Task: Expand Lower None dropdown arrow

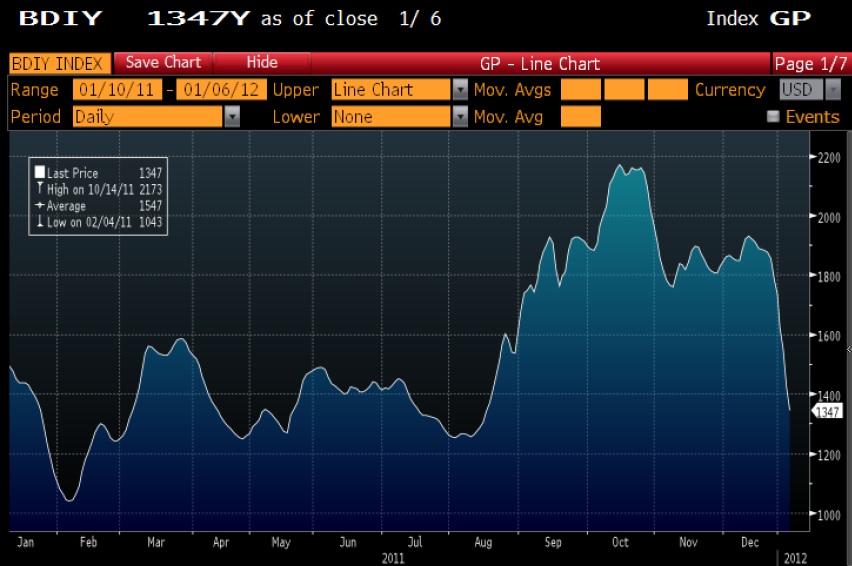Action: (x=460, y=116)
